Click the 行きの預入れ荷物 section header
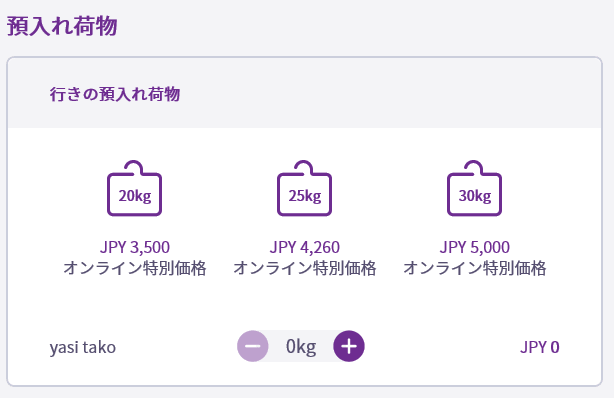This screenshot has width=614, height=398. coord(115,94)
